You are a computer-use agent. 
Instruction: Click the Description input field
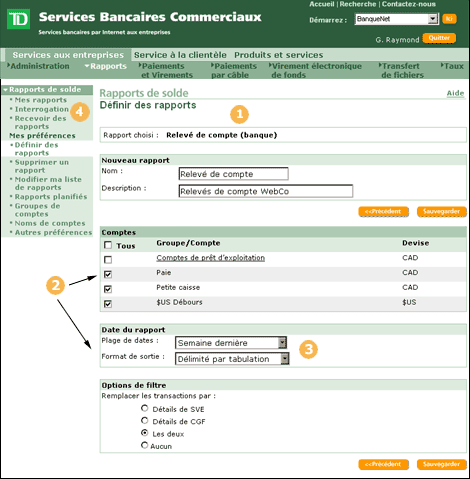point(266,191)
